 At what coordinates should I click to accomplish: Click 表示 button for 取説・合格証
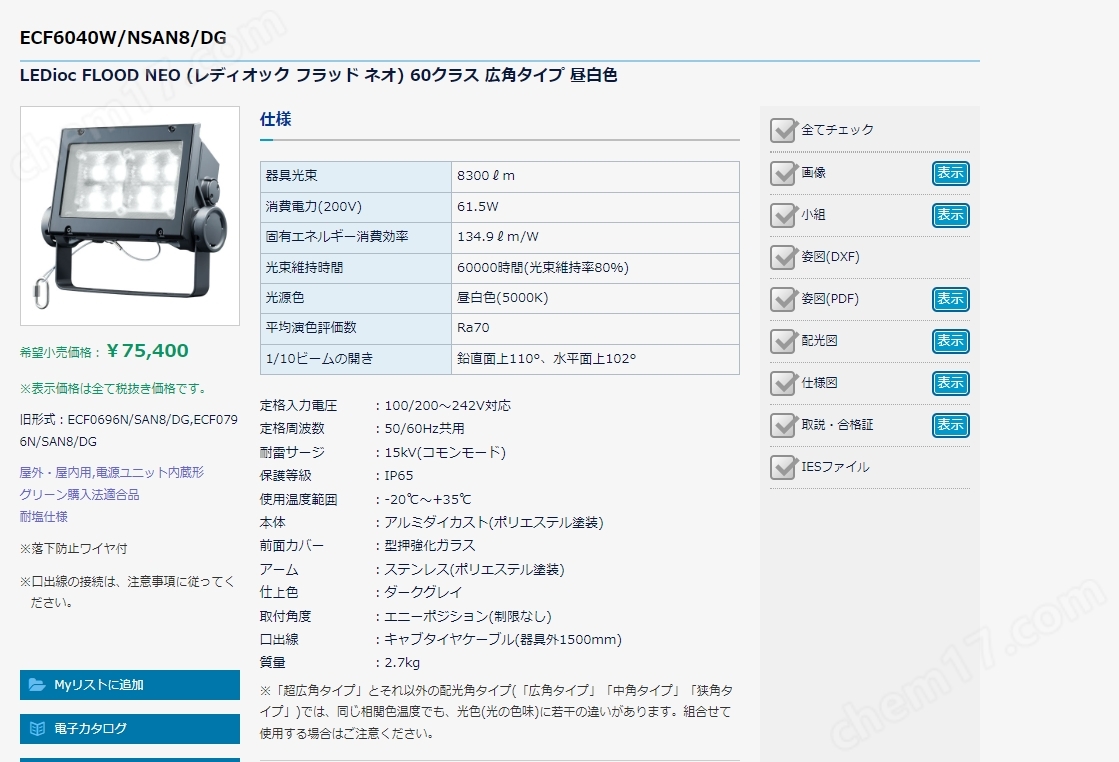[951, 426]
